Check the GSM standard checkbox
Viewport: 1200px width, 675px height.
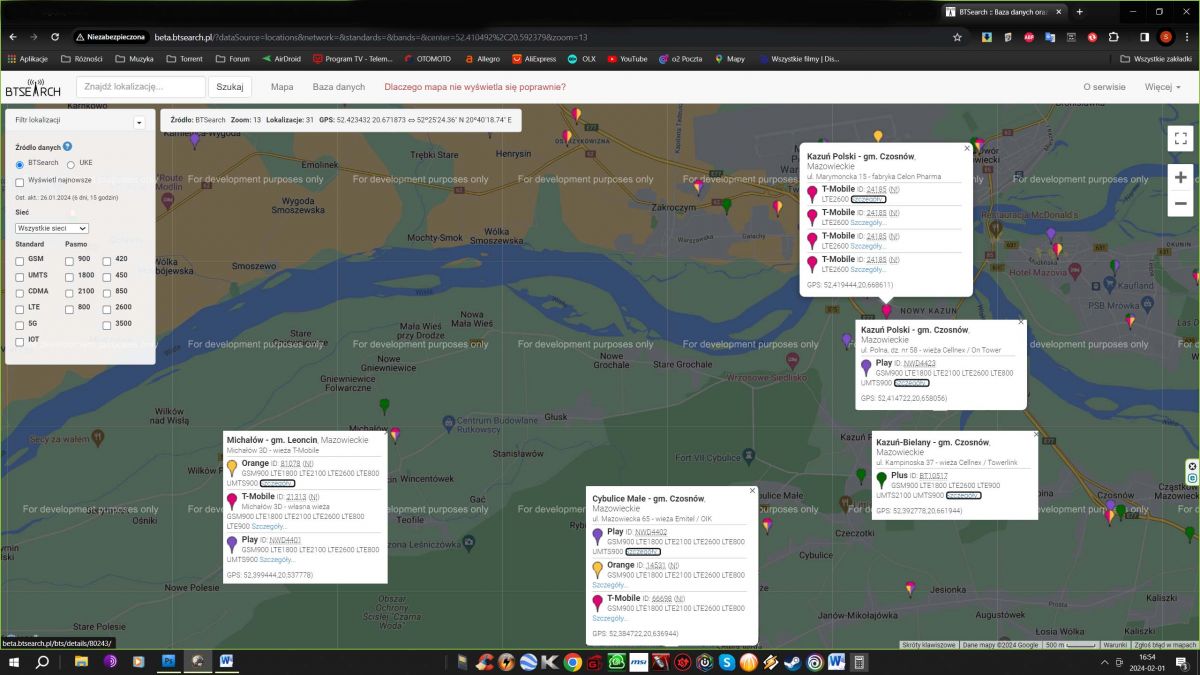point(20,260)
